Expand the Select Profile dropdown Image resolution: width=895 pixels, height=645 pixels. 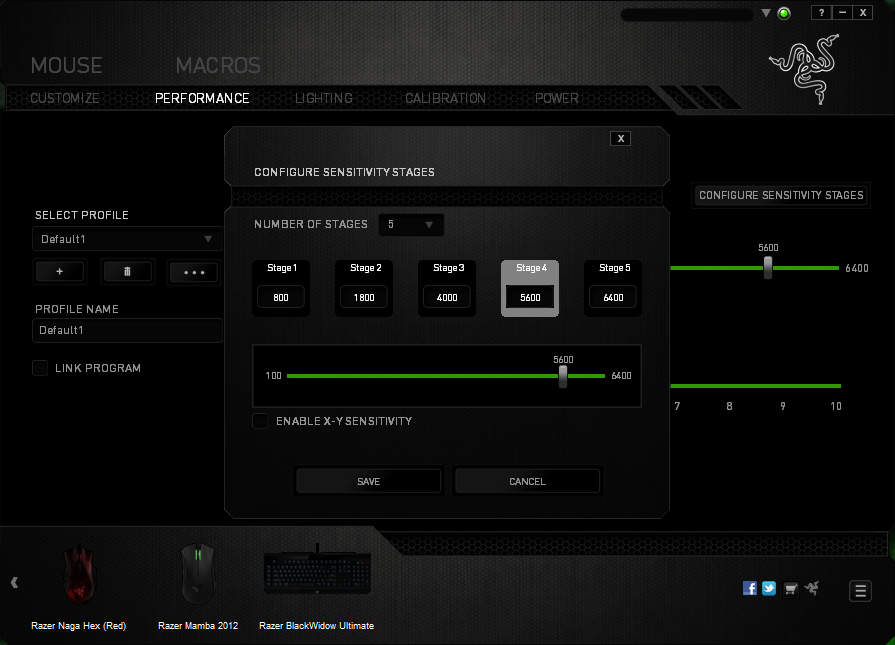(127, 239)
